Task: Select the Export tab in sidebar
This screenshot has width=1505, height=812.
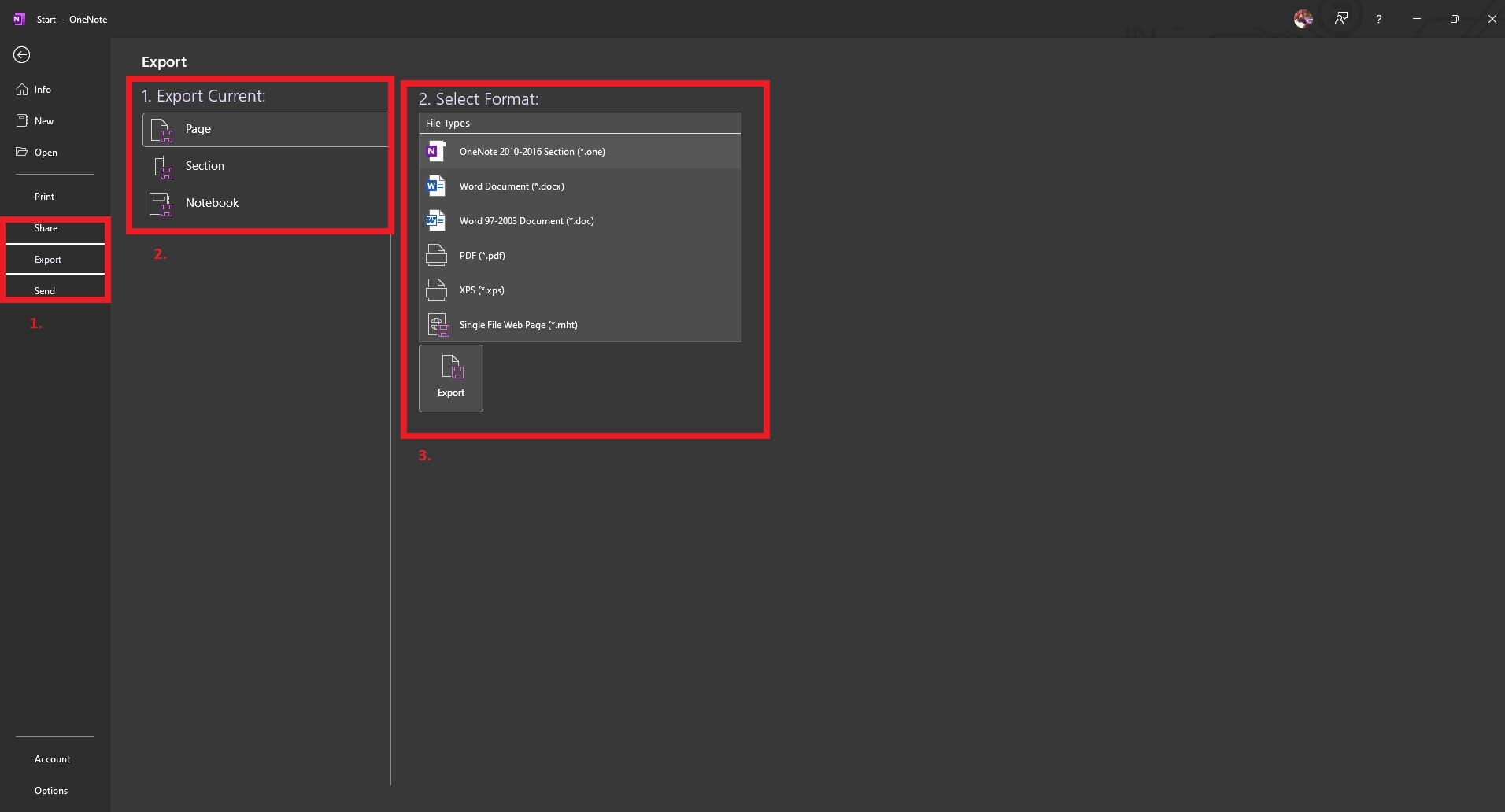Action: coord(55,260)
